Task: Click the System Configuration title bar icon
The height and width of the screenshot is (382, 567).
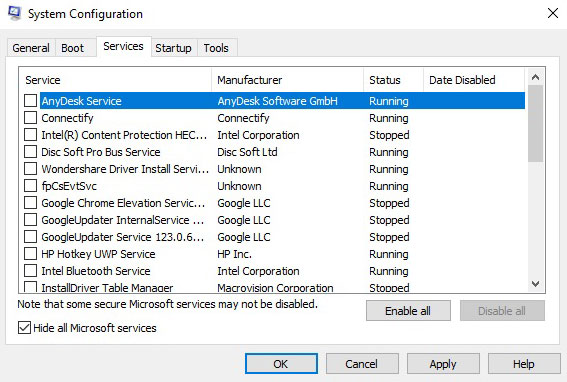Action: coord(14,13)
